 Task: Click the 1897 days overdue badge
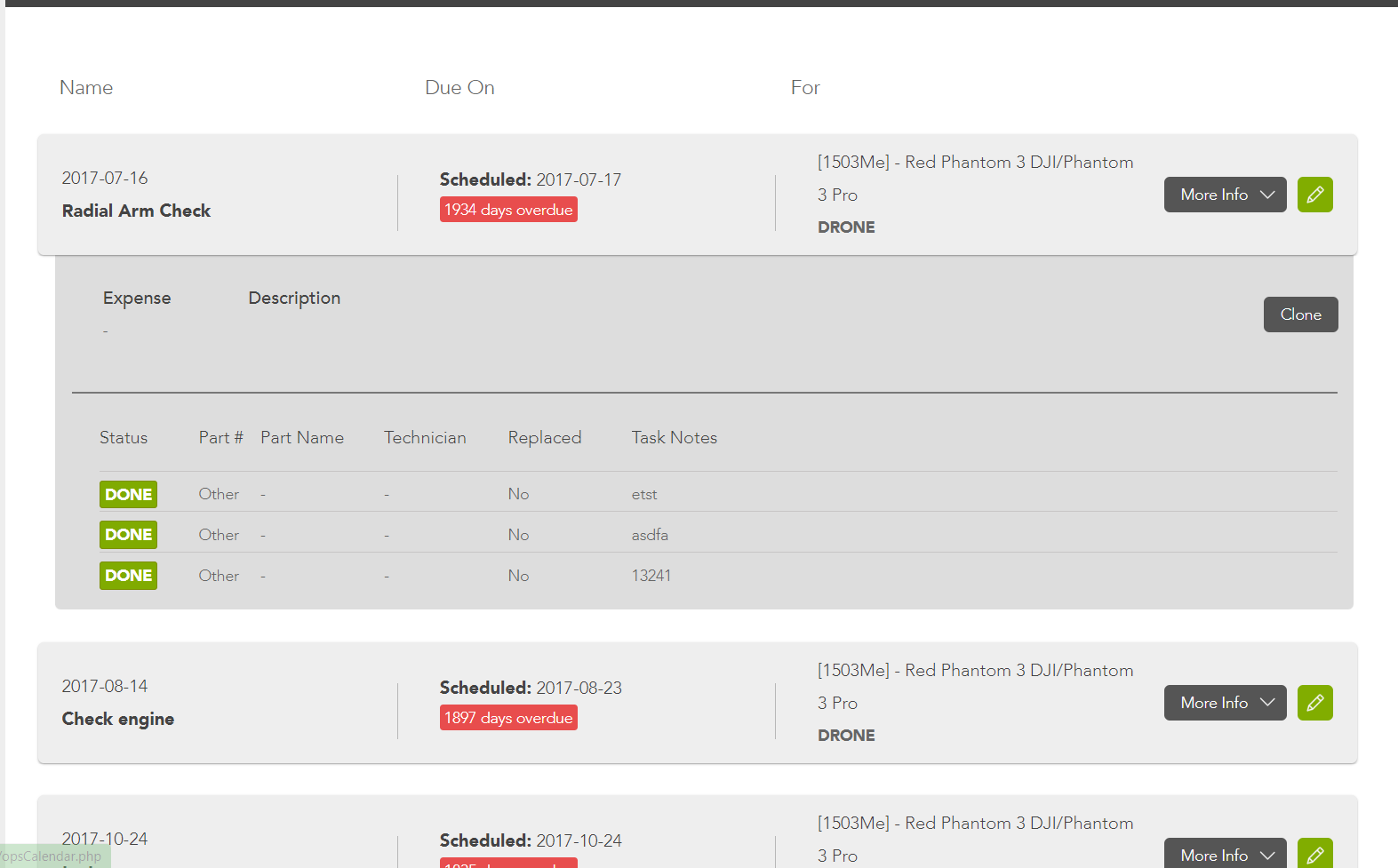coord(508,718)
